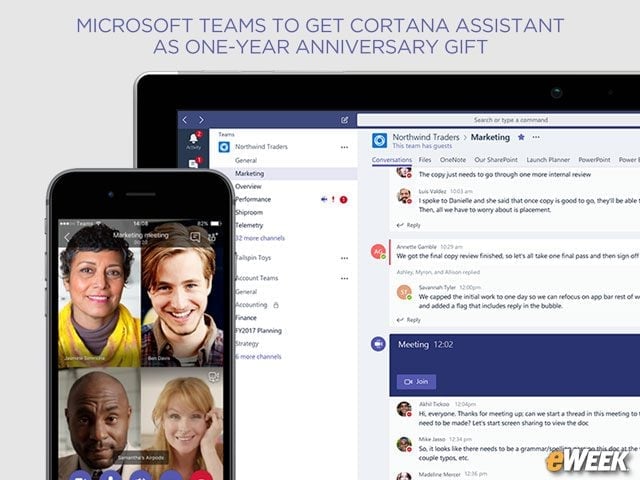This screenshot has height=480, width=640.
Task: Tap the chat icon in phone meeting header
Action: point(195,237)
